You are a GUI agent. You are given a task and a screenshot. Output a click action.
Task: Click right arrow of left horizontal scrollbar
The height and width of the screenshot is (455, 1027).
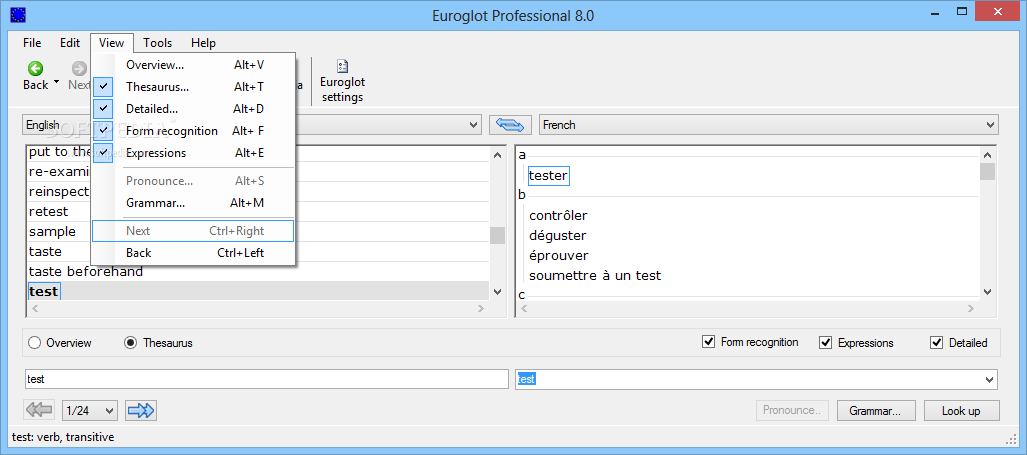tap(480, 308)
